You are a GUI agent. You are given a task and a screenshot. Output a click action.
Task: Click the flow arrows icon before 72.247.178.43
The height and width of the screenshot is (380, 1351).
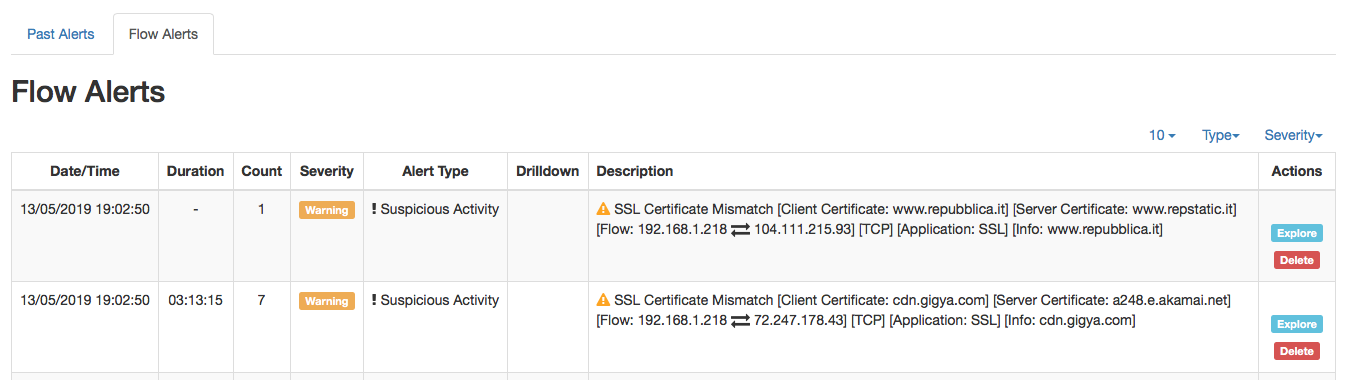click(x=740, y=321)
